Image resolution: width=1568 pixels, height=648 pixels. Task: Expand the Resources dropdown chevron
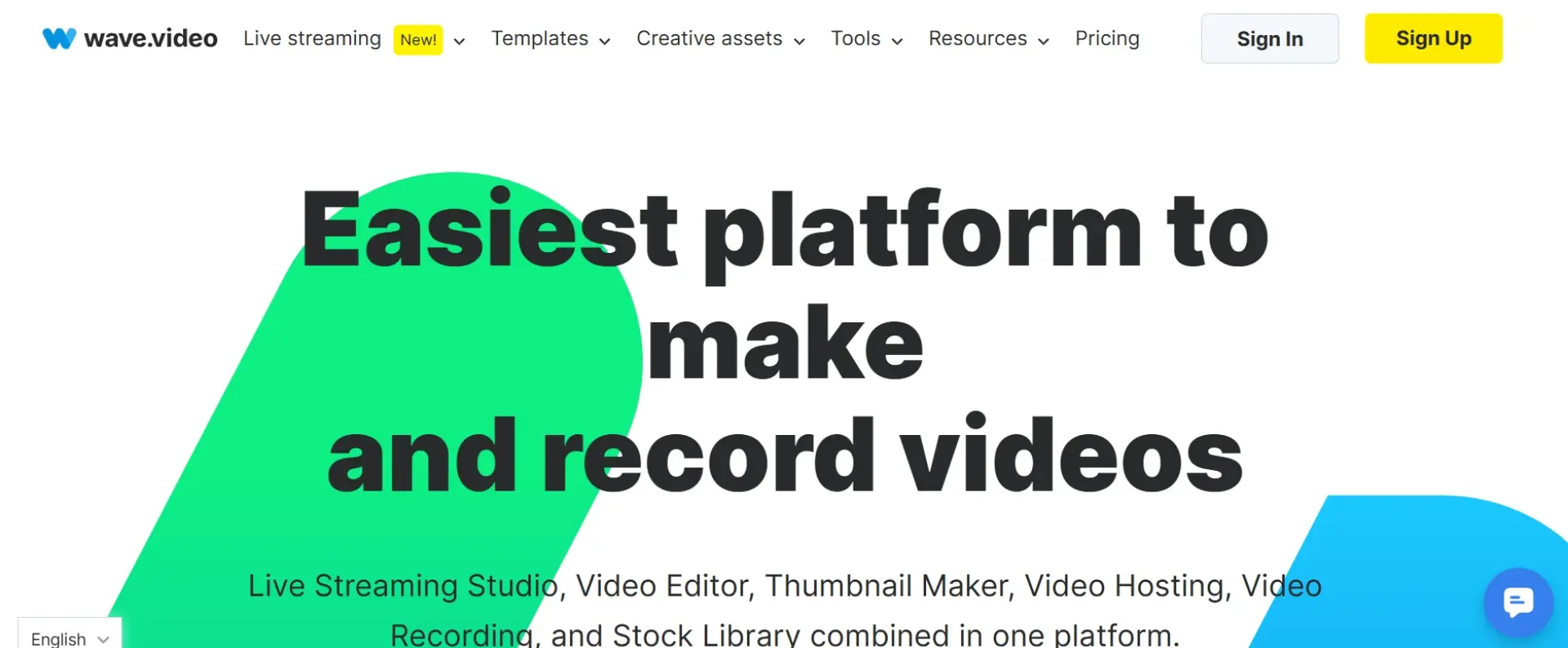(x=1044, y=41)
